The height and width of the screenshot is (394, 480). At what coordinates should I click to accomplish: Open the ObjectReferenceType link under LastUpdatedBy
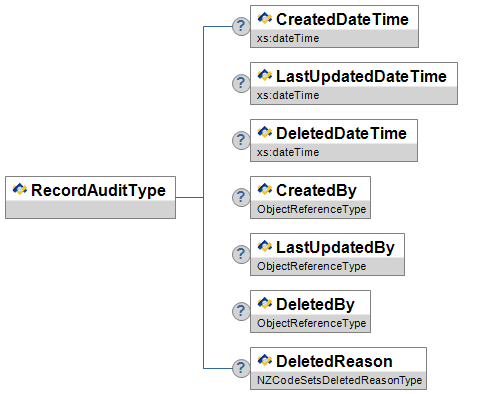click(311, 266)
